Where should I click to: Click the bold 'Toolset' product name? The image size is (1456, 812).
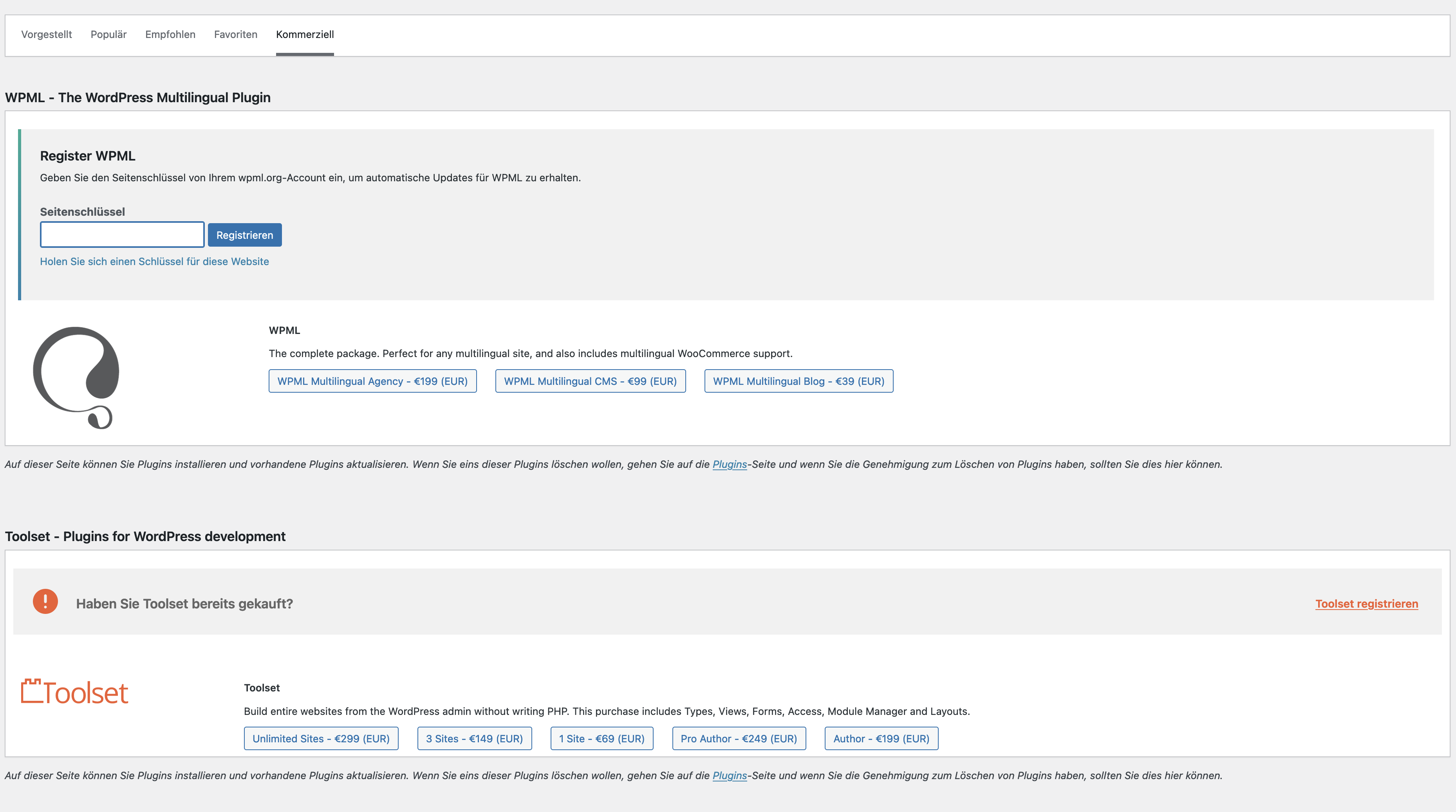(x=262, y=687)
